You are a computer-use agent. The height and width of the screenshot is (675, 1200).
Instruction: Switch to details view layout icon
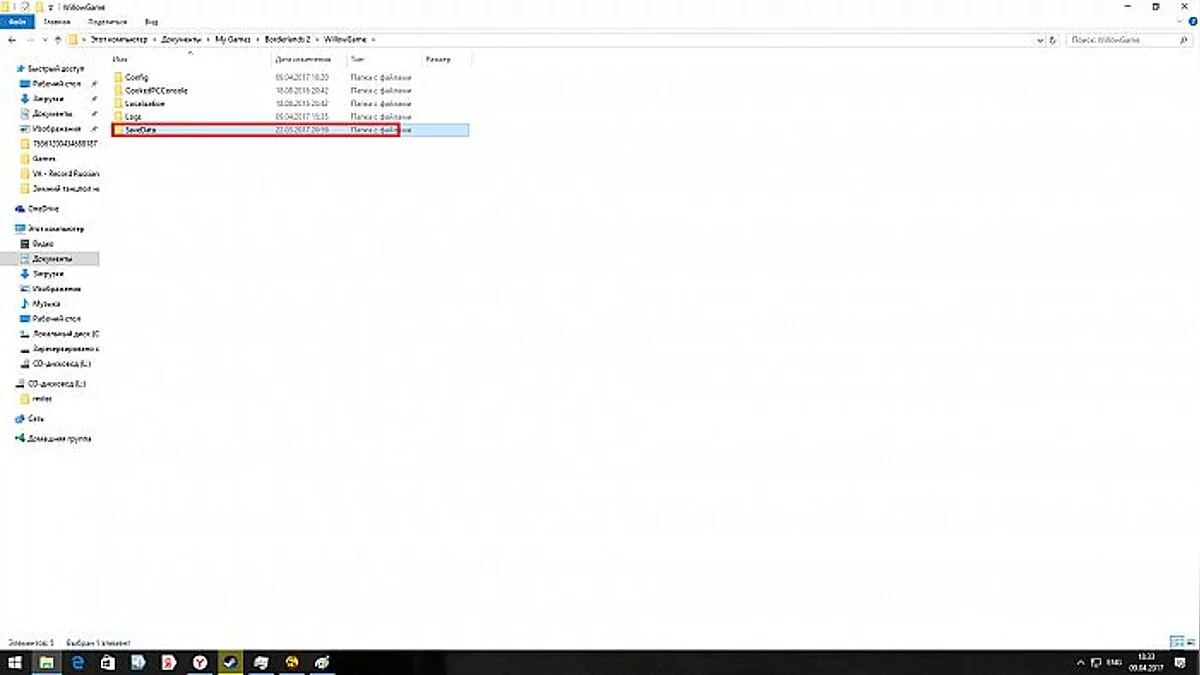(x=1176, y=641)
